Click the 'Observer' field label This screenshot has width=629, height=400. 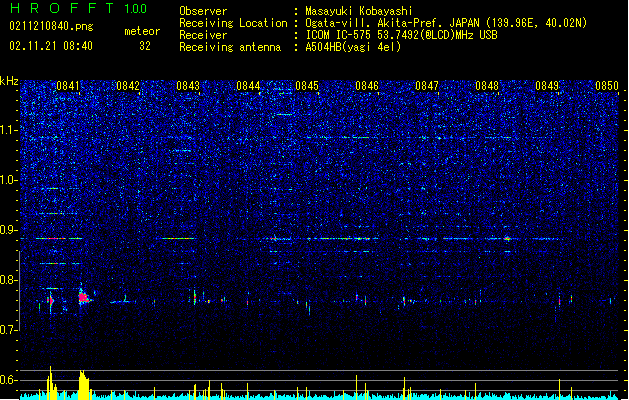point(203,11)
